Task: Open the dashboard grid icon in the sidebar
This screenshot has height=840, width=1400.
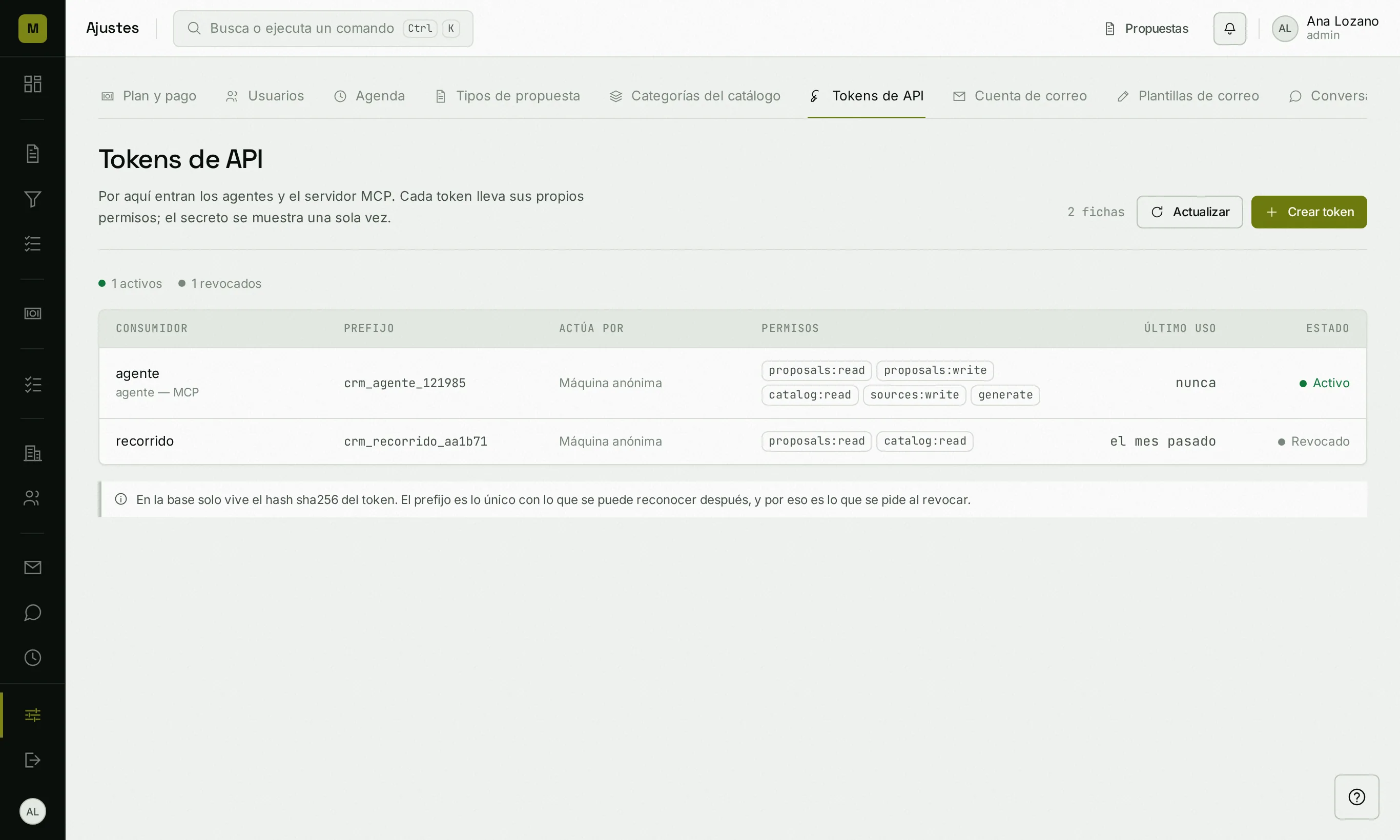Action: (32, 84)
